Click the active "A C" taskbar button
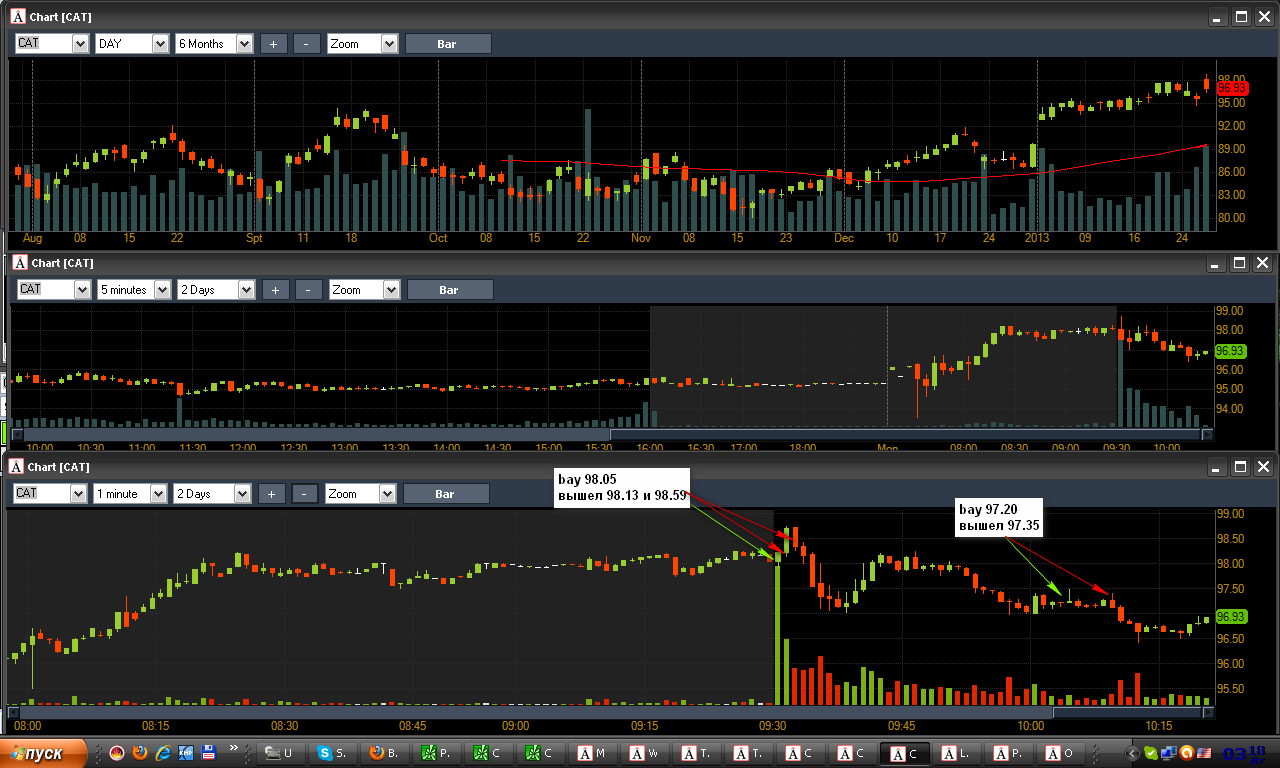 point(906,753)
